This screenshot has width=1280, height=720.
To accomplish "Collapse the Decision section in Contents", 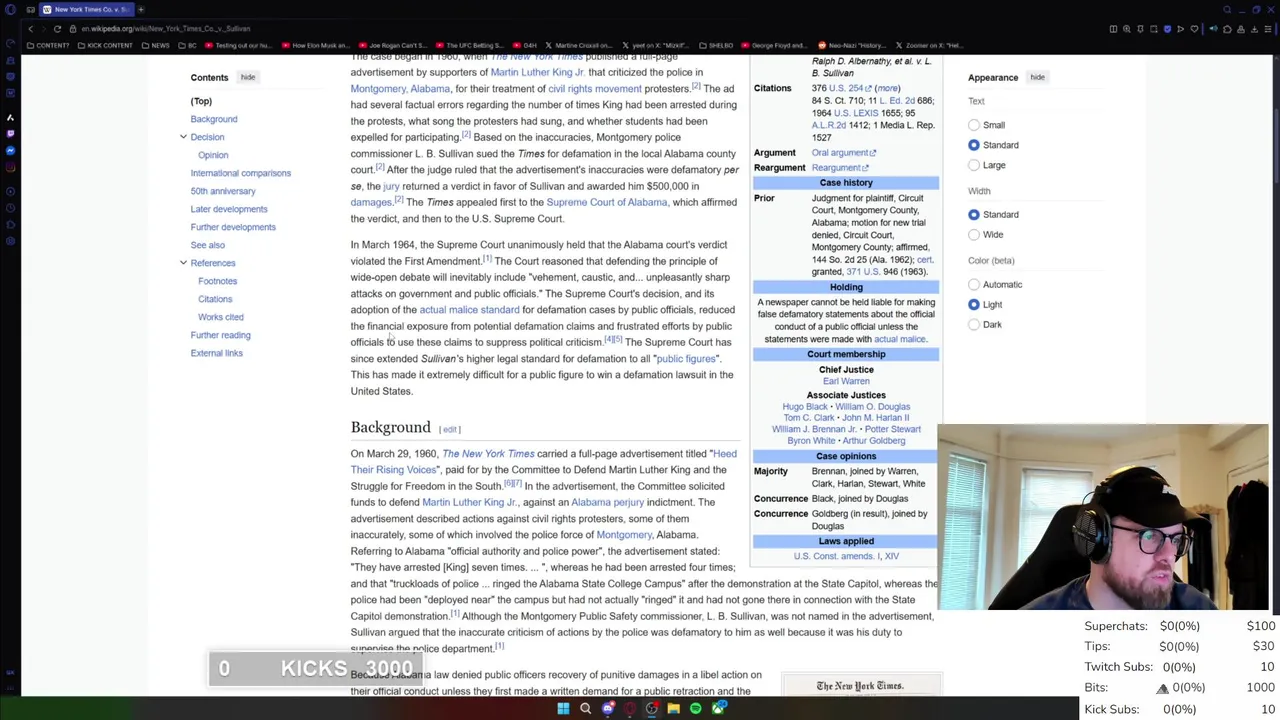I will tap(183, 137).
